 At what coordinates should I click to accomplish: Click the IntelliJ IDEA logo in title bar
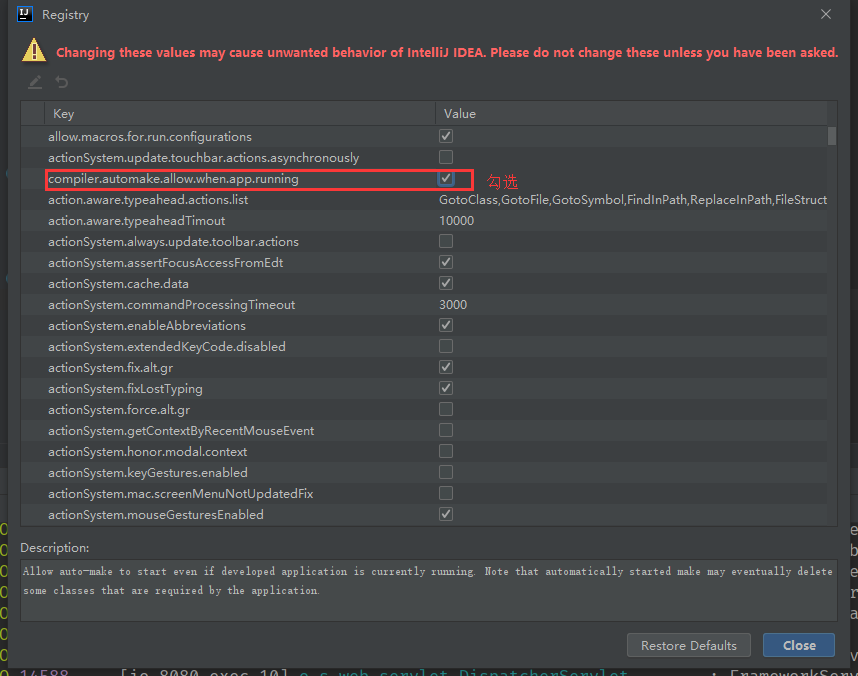[x=25, y=14]
